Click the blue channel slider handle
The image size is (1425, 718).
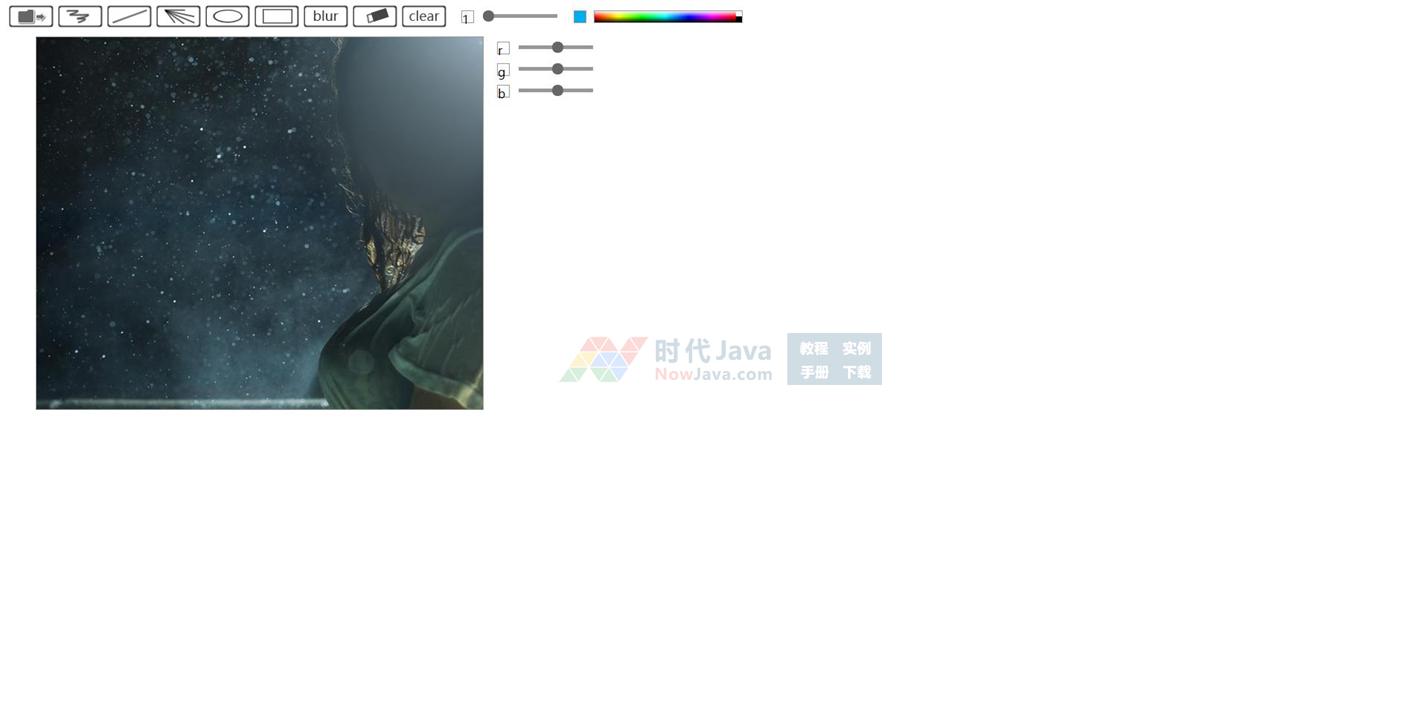point(558,90)
